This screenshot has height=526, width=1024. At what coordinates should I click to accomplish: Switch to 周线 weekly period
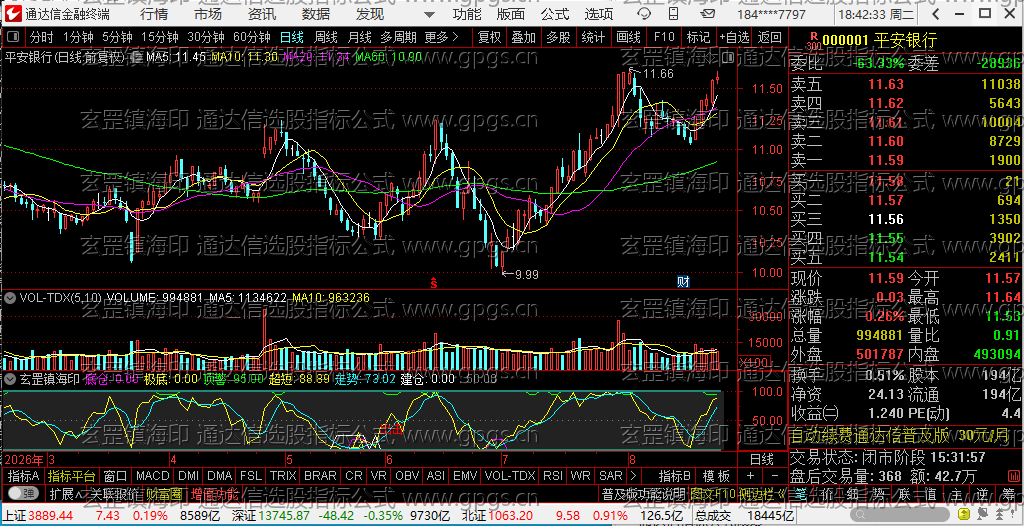(x=326, y=38)
